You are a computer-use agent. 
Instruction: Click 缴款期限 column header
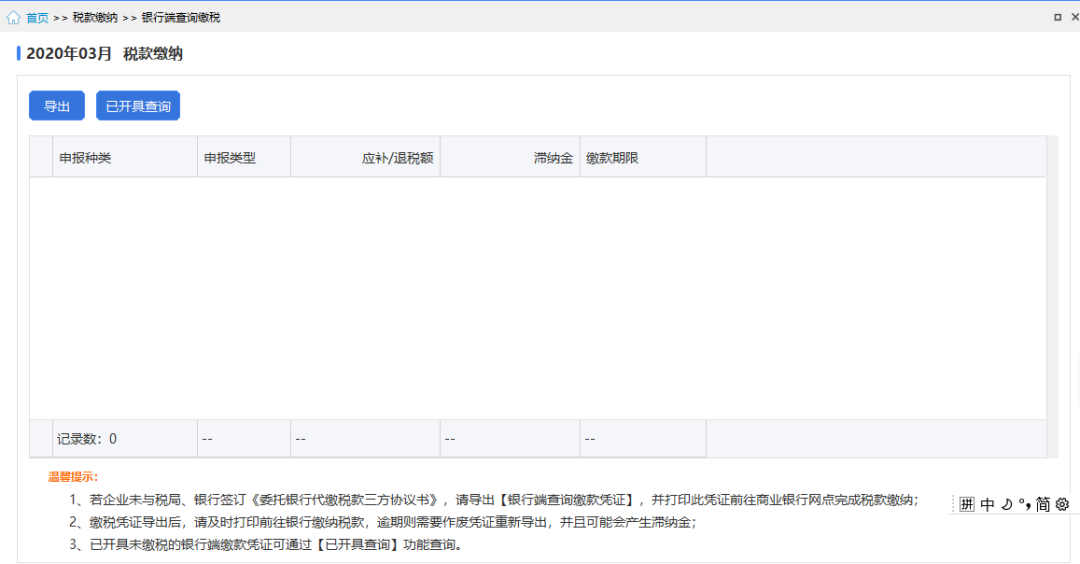pos(643,158)
